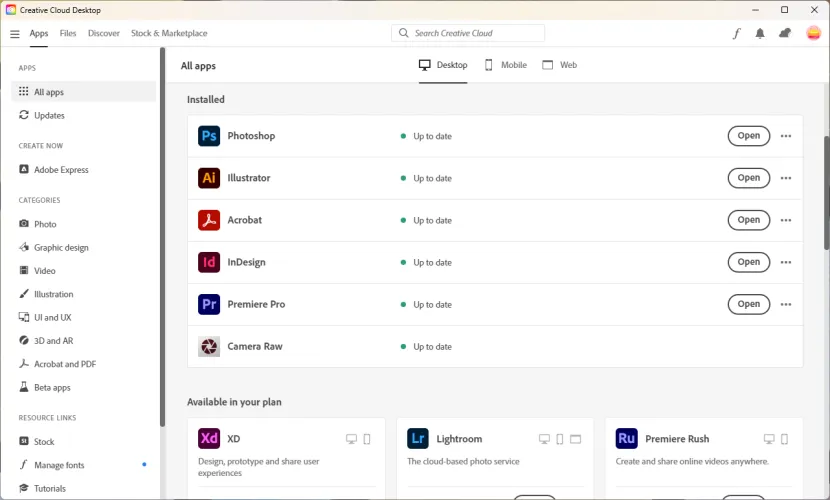Open the user profile avatar

point(813,33)
